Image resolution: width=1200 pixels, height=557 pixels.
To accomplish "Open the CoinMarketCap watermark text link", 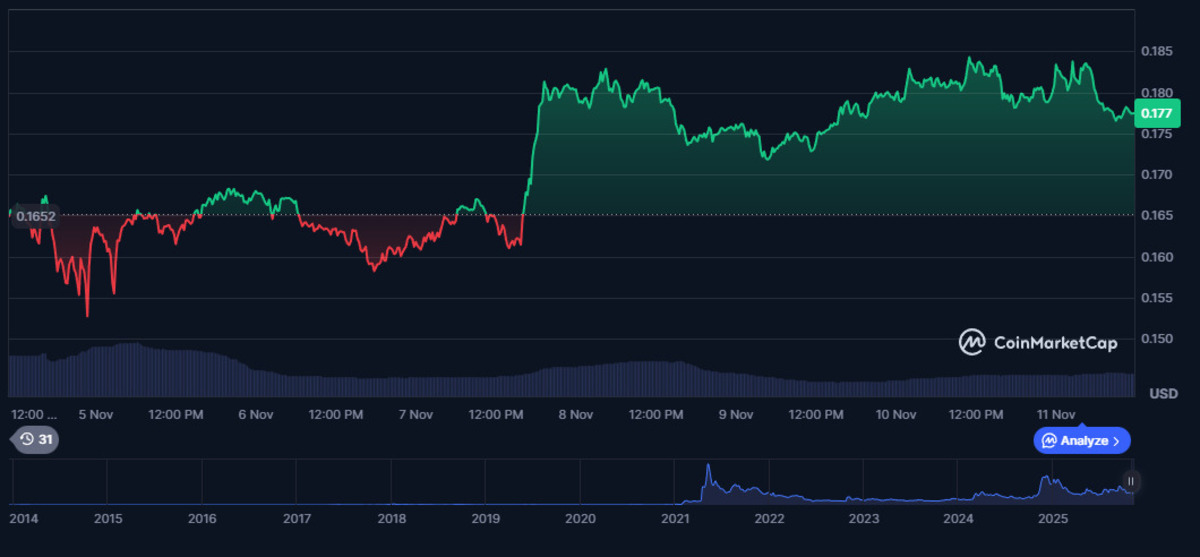I will pyautogui.click(x=1055, y=343).
